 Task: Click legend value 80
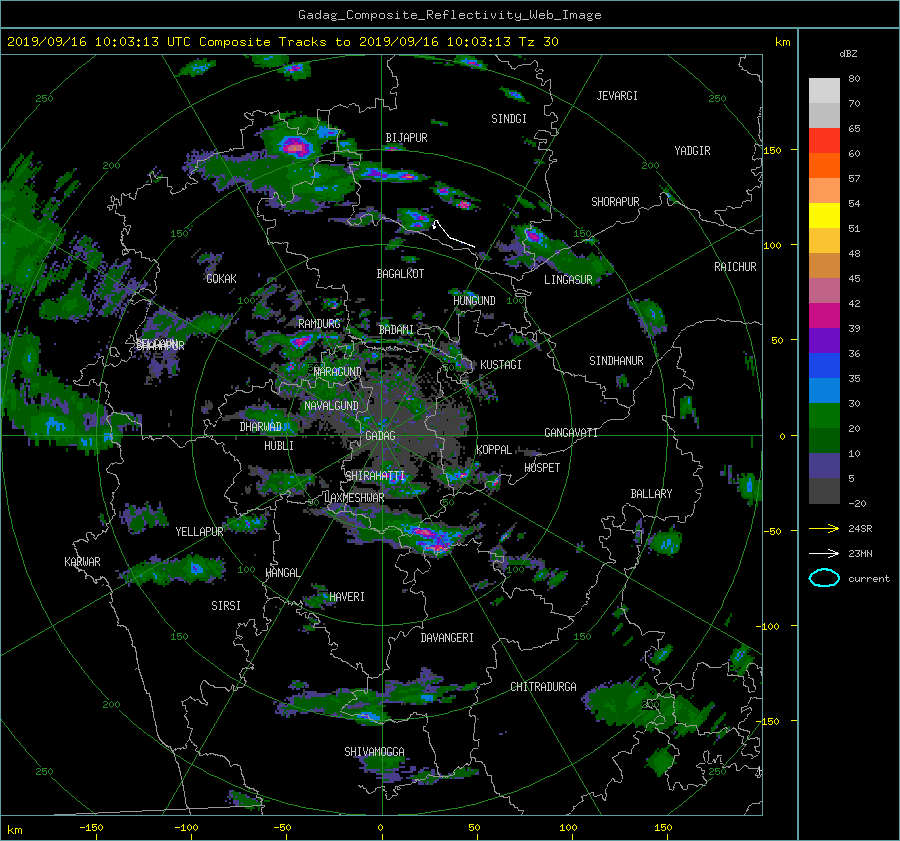pos(854,79)
